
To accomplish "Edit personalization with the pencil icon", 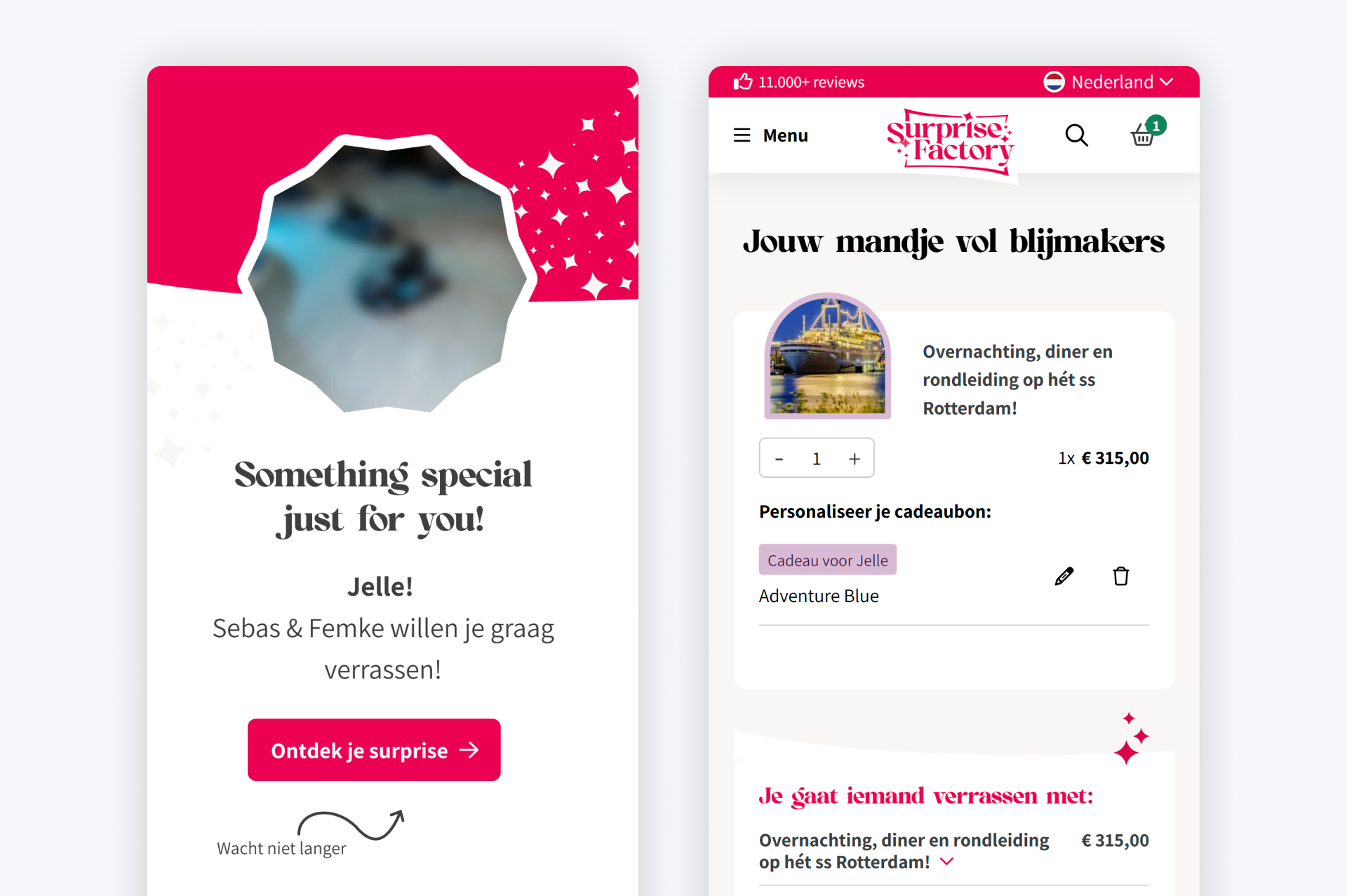I will (x=1064, y=576).
